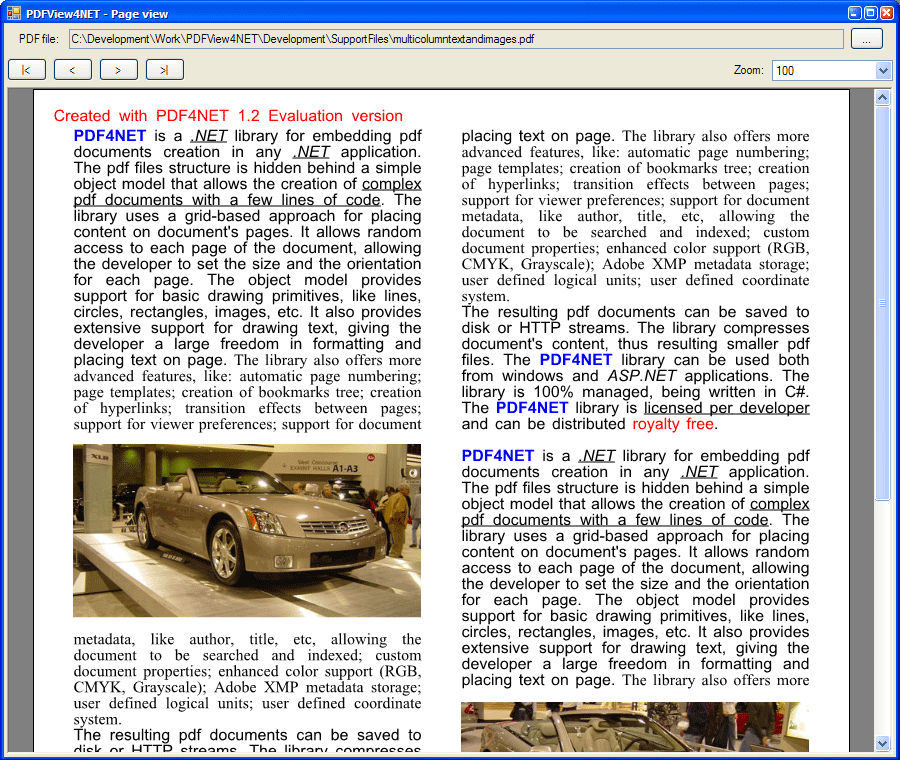
Task: Go to the first page button
Action: tap(26, 69)
